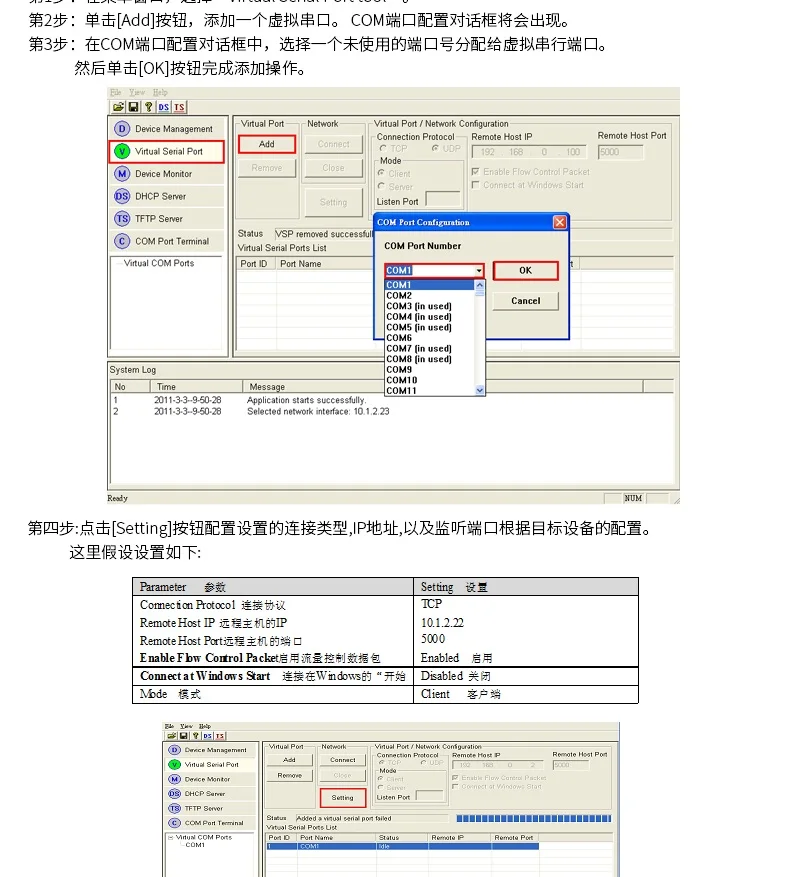
Task: Open TFTP Server in first screenshot sidebar
Action: pyautogui.click(x=167, y=219)
